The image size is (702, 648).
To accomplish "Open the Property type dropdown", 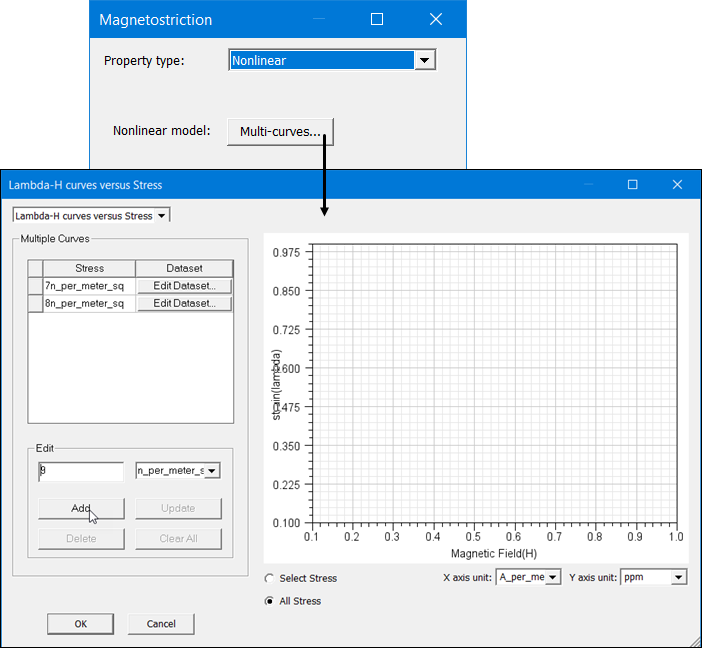I will 425,61.
